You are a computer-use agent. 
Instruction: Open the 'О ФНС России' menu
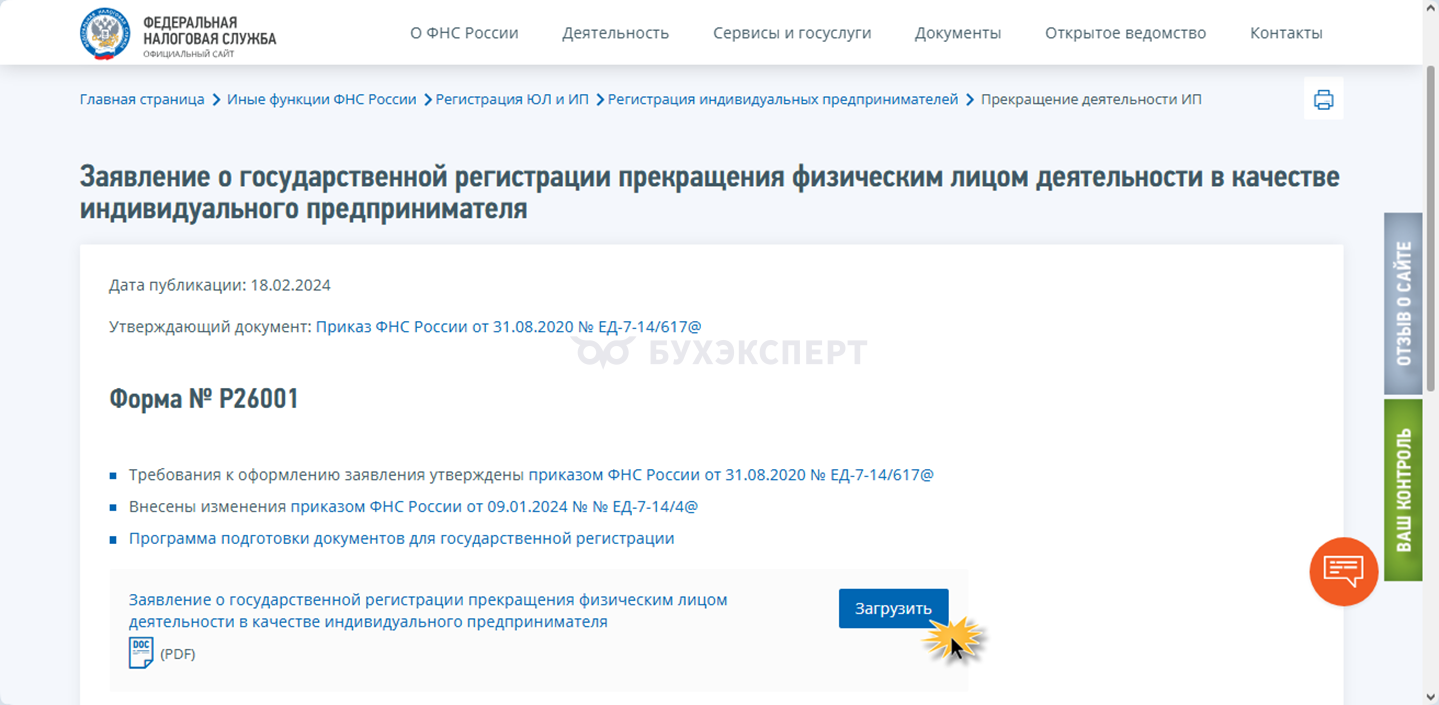pos(464,33)
